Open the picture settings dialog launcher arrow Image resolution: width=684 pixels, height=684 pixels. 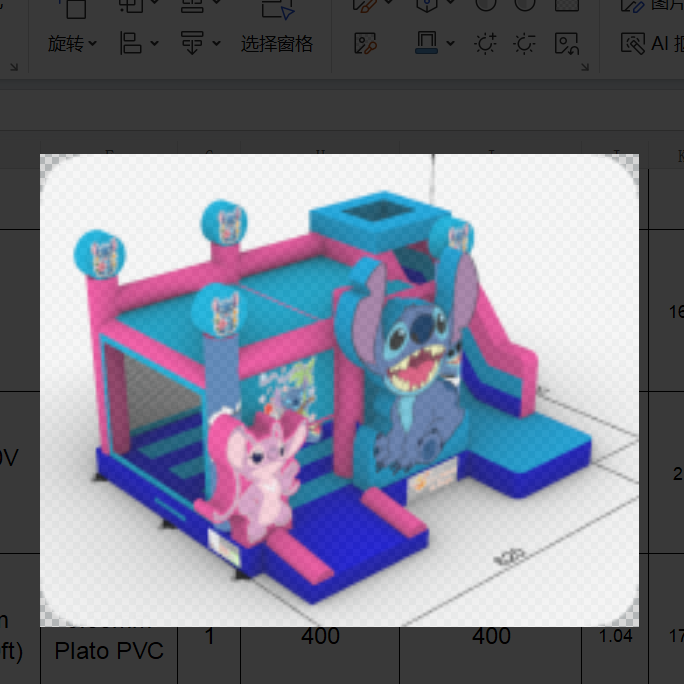tap(585, 67)
